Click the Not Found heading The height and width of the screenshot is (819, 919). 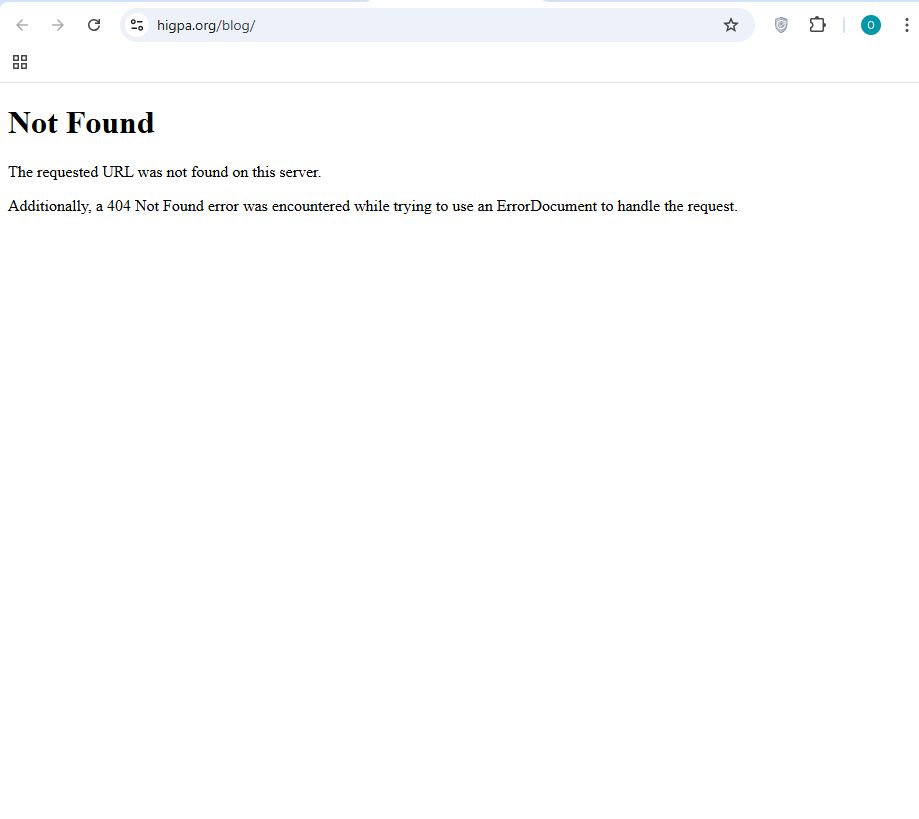pyautogui.click(x=81, y=123)
